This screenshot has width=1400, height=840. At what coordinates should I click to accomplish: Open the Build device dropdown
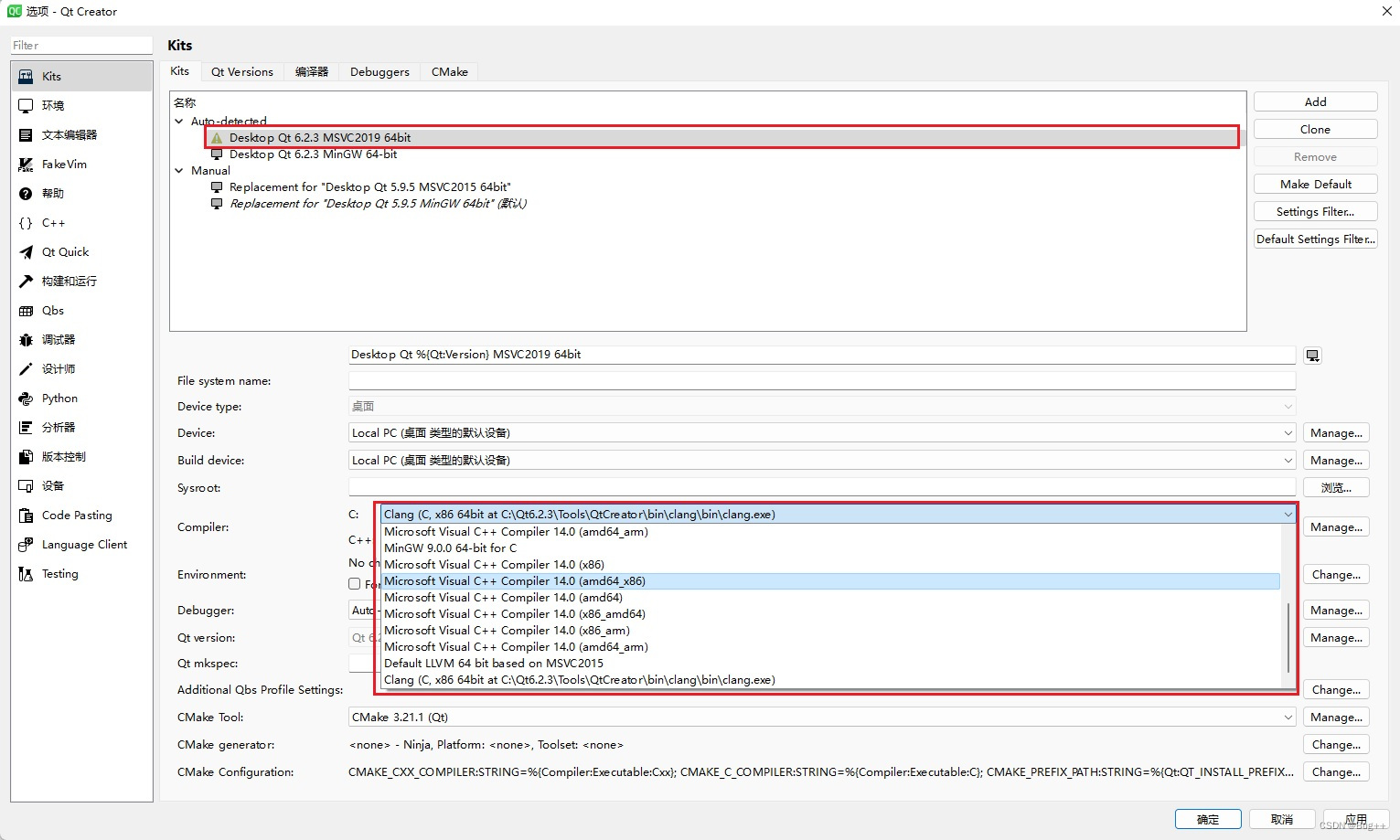coord(822,461)
